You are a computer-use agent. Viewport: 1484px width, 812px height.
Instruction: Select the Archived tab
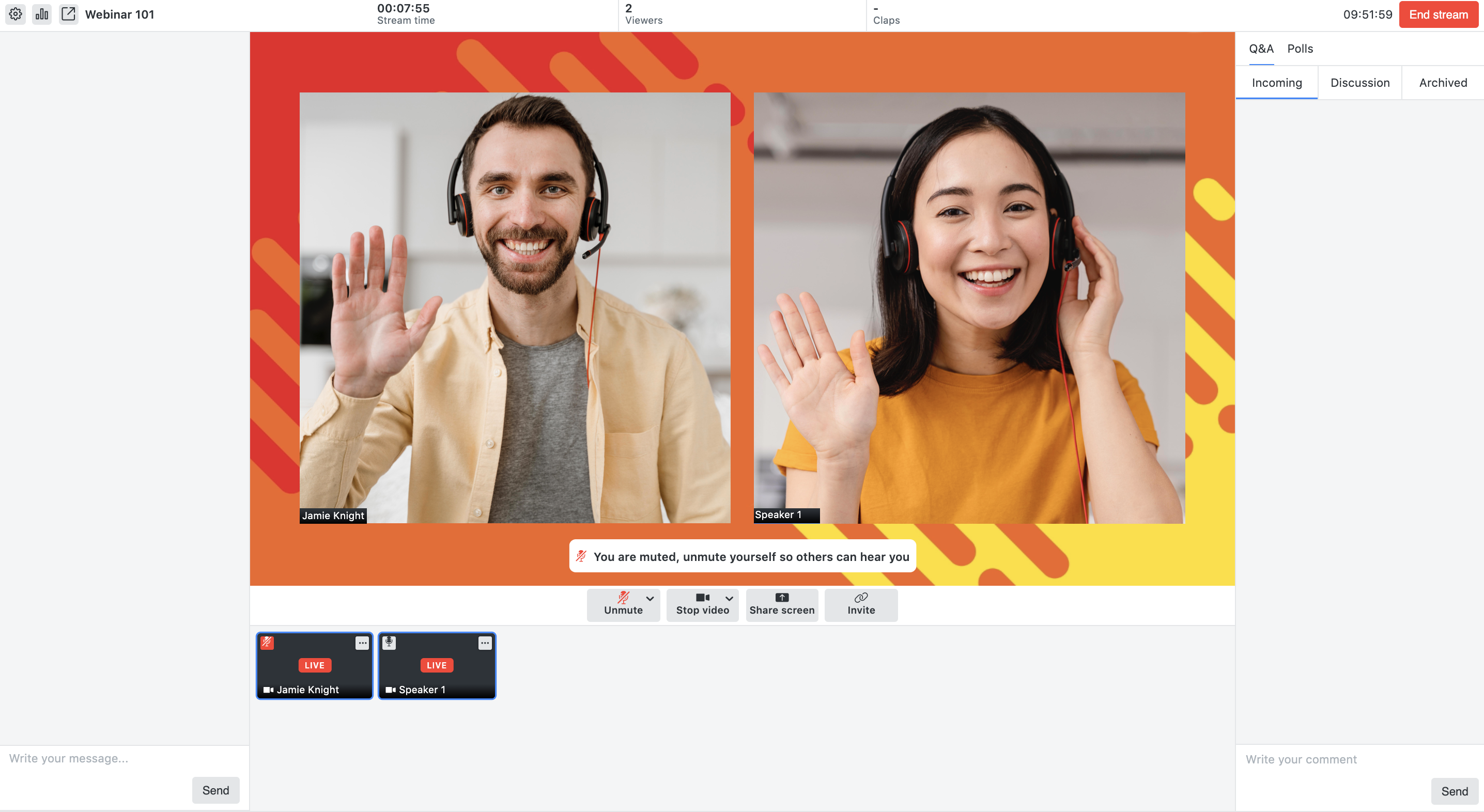1443,82
